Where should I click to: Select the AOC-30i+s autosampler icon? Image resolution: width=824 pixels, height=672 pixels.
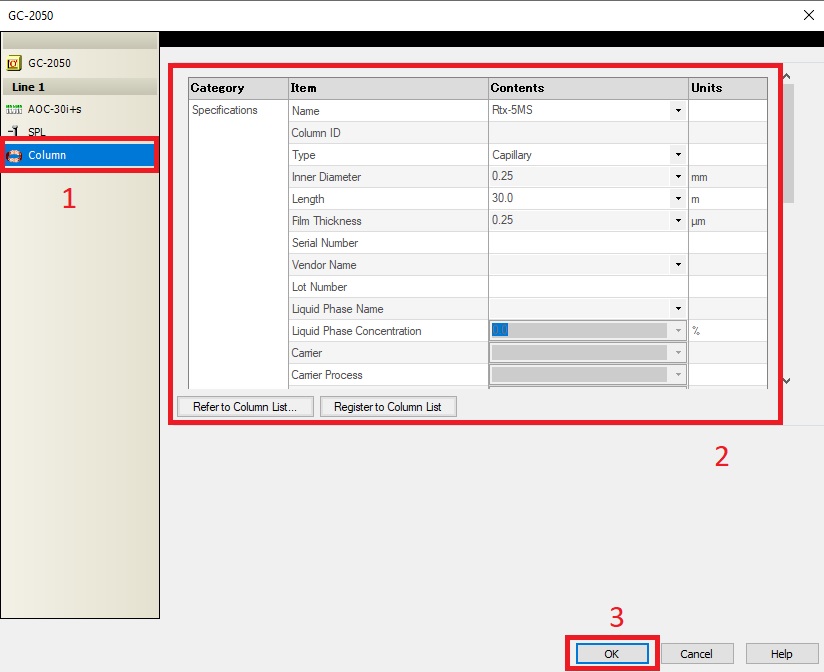[14, 109]
